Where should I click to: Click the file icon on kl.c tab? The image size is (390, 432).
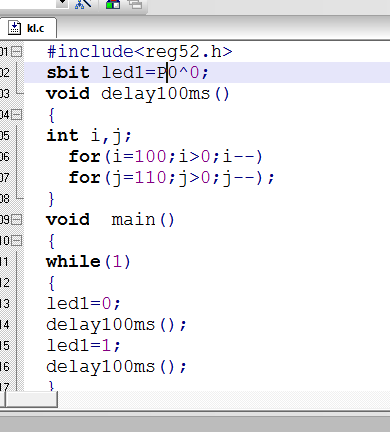pos(14,28)
